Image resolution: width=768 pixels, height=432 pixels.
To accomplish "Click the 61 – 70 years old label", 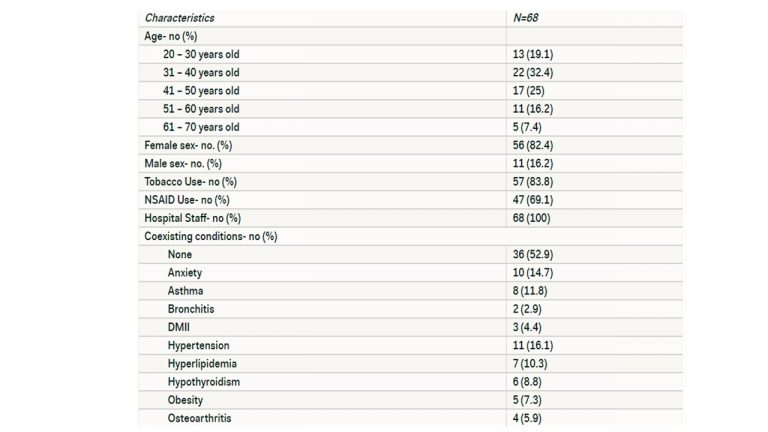I will [x=201, y=127].
